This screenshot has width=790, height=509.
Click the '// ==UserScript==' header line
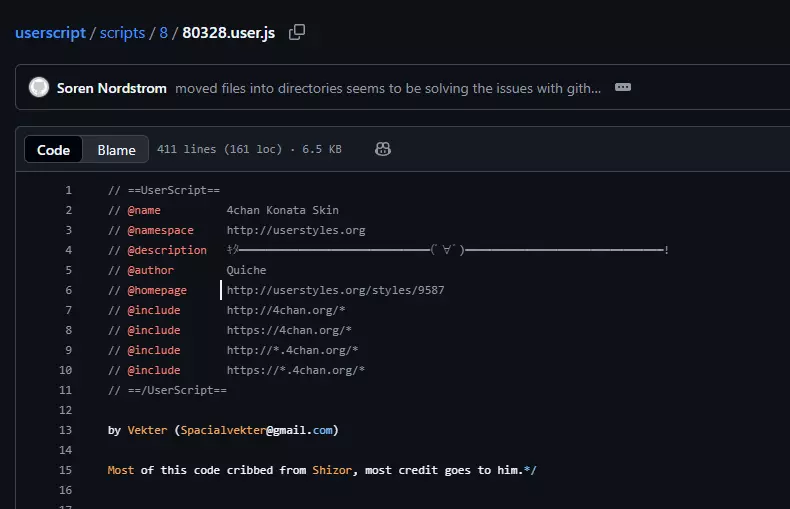tap(164, 190)
